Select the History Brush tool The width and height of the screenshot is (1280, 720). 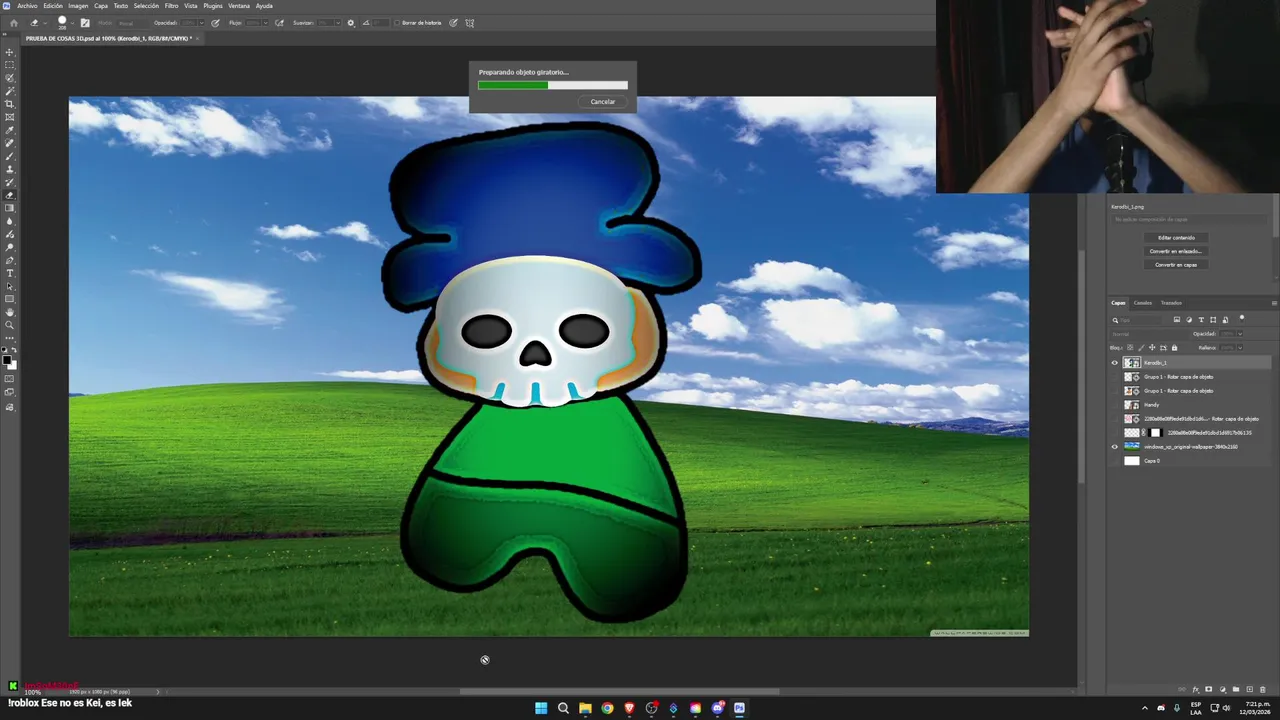tap(10, 182)
